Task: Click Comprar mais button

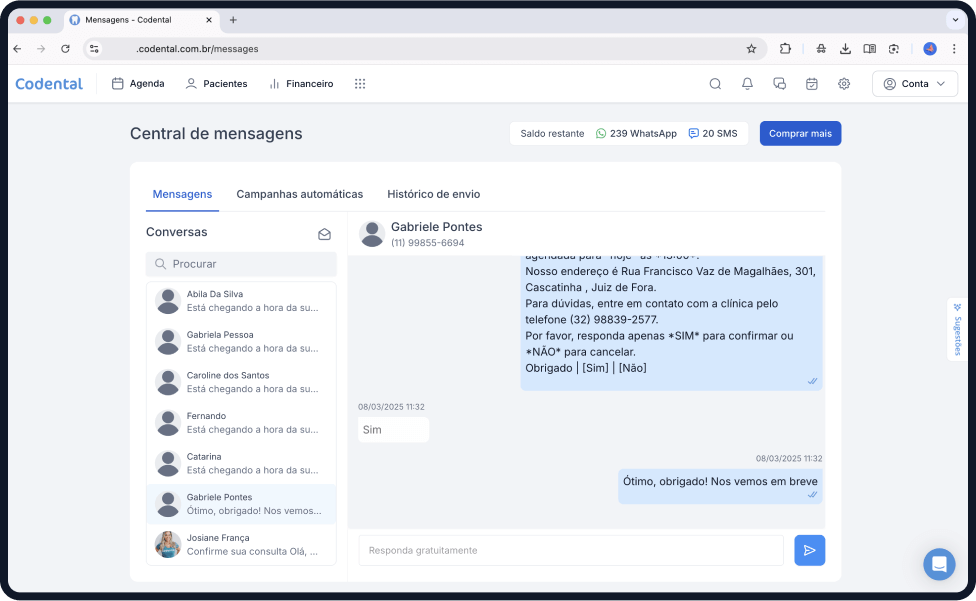Action: (x=800, y=133)
